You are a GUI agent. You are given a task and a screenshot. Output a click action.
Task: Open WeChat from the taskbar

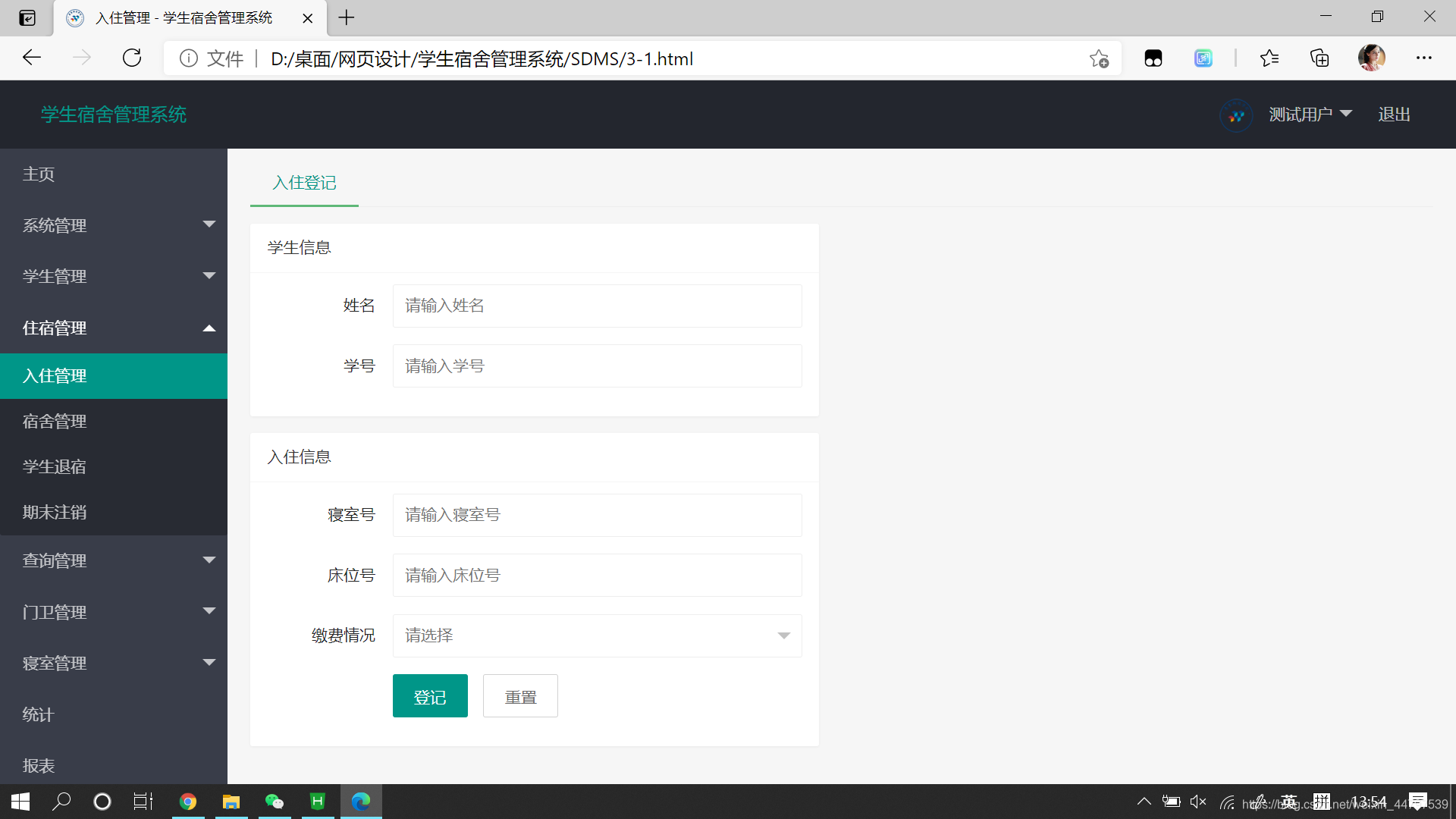(x=275, y=802)
